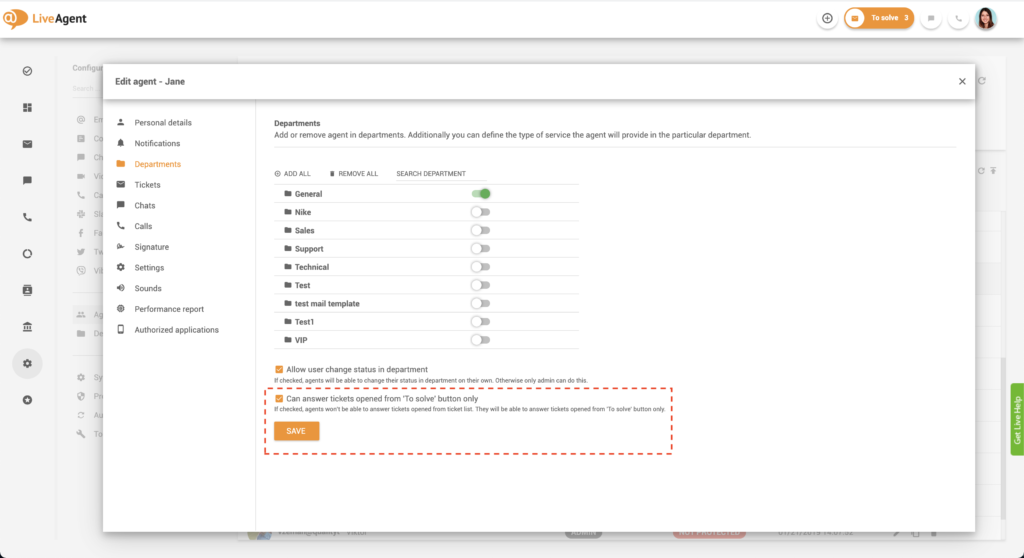The width and height of the screenshot is (1024, 558).
Task: Open the dashboard grid icon in sidebar
Action: [27, 107]
